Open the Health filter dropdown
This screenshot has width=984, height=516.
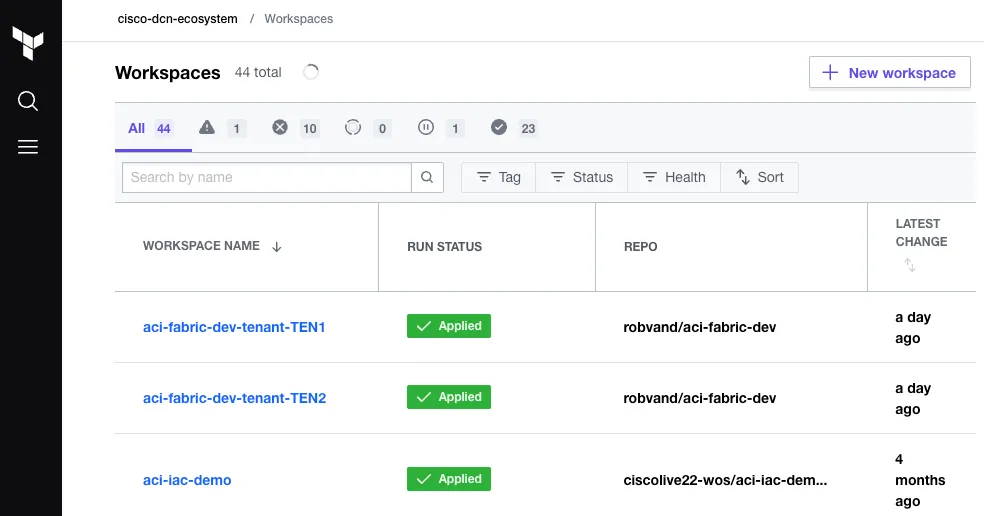click(673, 177)
